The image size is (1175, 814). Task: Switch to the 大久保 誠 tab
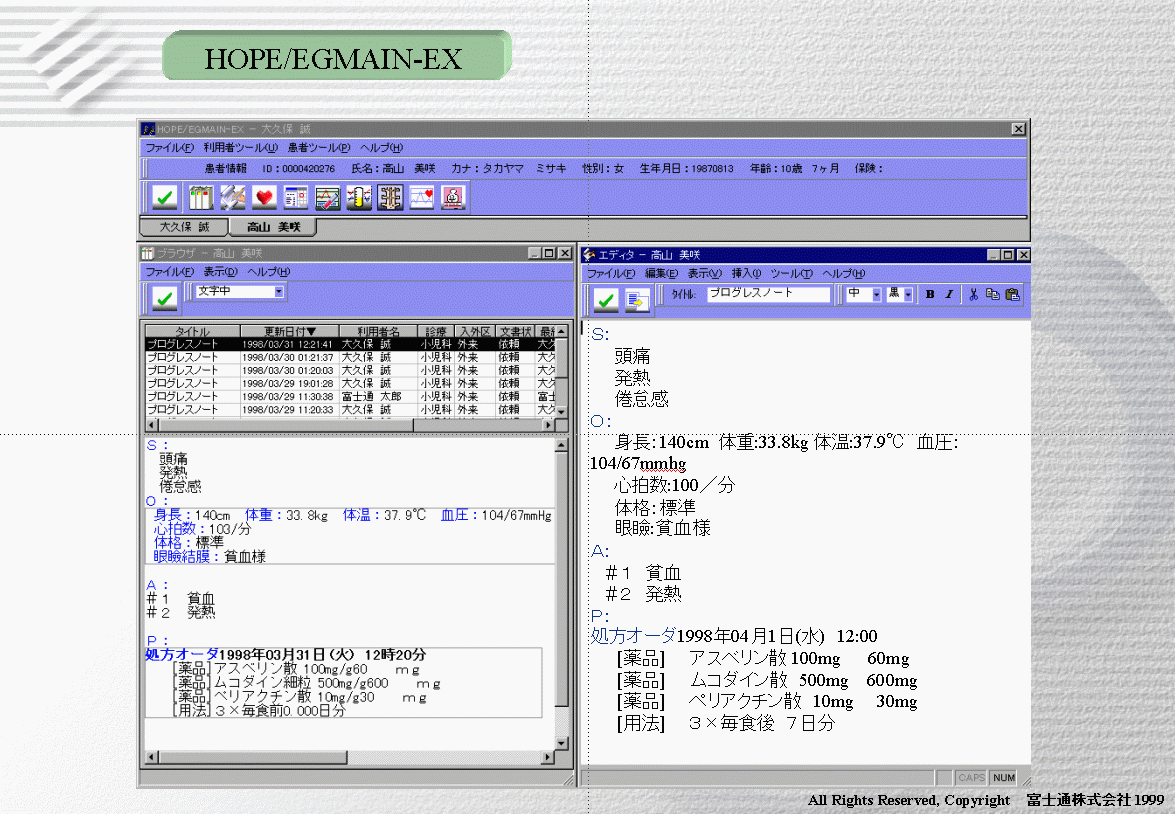click(185, 227)
